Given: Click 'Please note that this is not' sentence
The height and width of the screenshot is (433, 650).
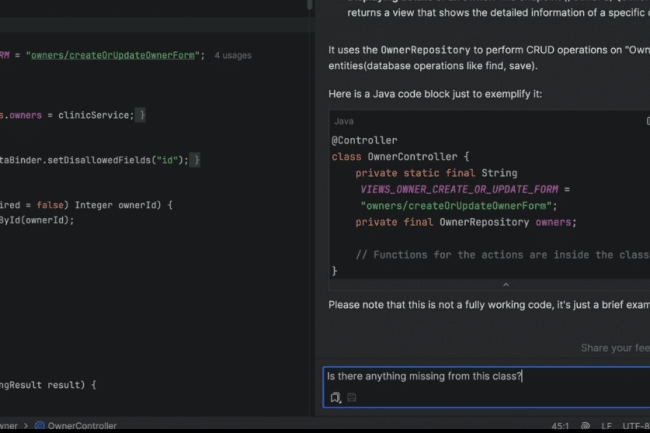Looking at the screenshot, I should (489, 305).
